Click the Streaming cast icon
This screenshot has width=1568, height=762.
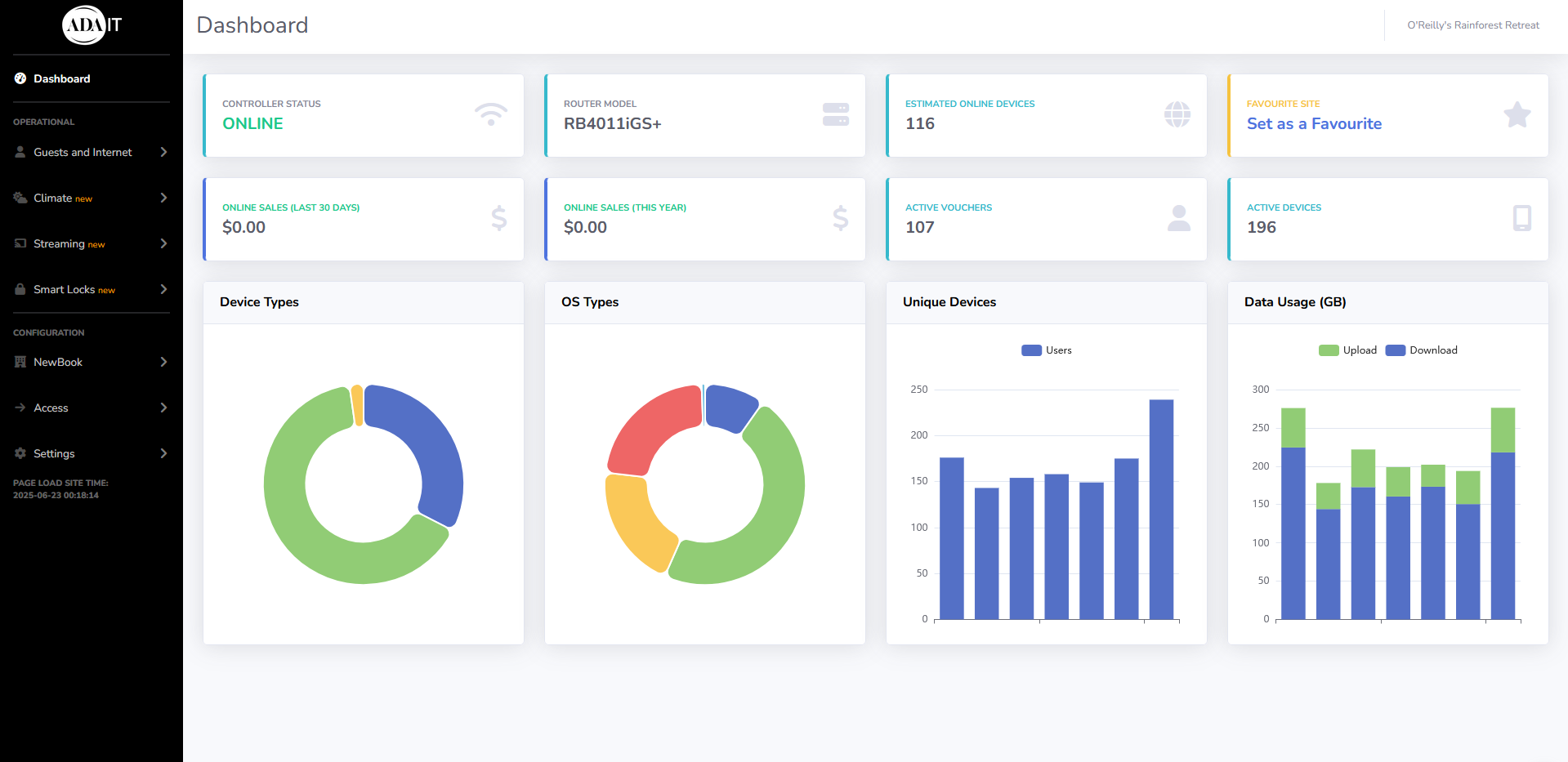[x=20, y=243]
